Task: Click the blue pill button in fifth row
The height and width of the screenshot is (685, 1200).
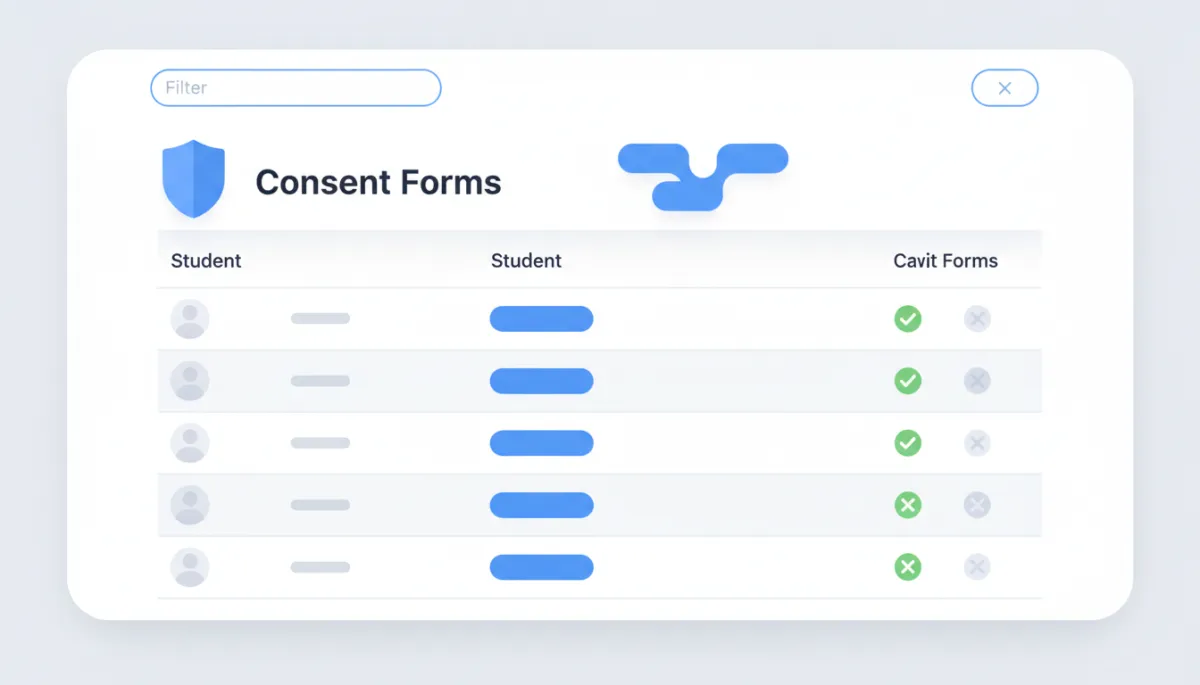Action: click(x=541, y=567)
